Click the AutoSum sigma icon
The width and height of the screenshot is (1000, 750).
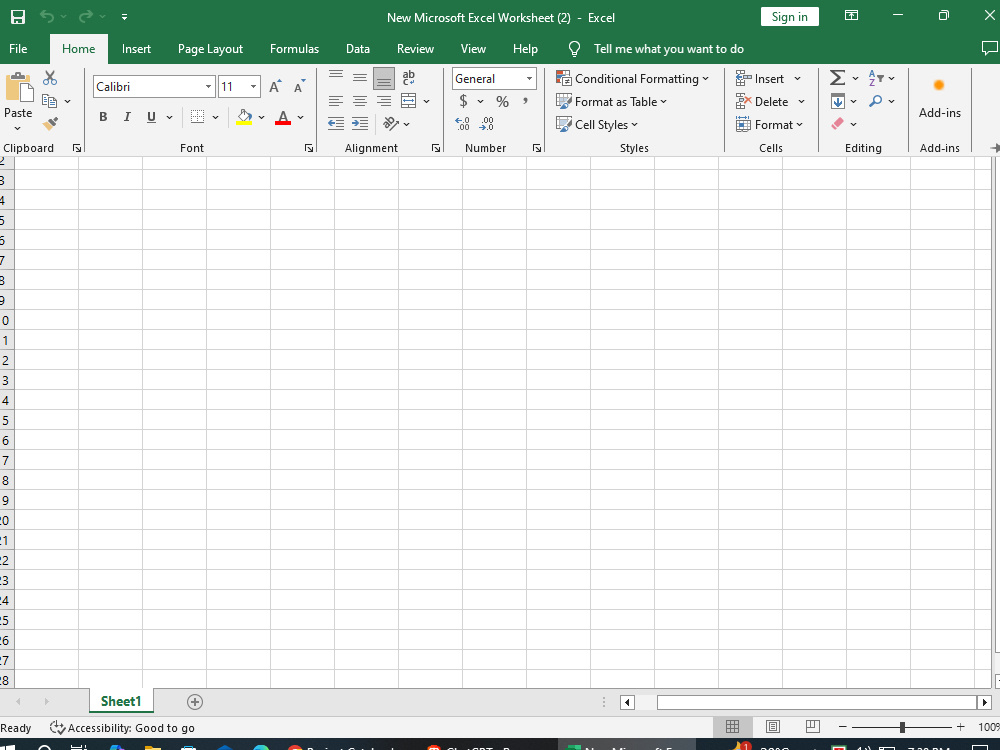[x=837, y=78]
